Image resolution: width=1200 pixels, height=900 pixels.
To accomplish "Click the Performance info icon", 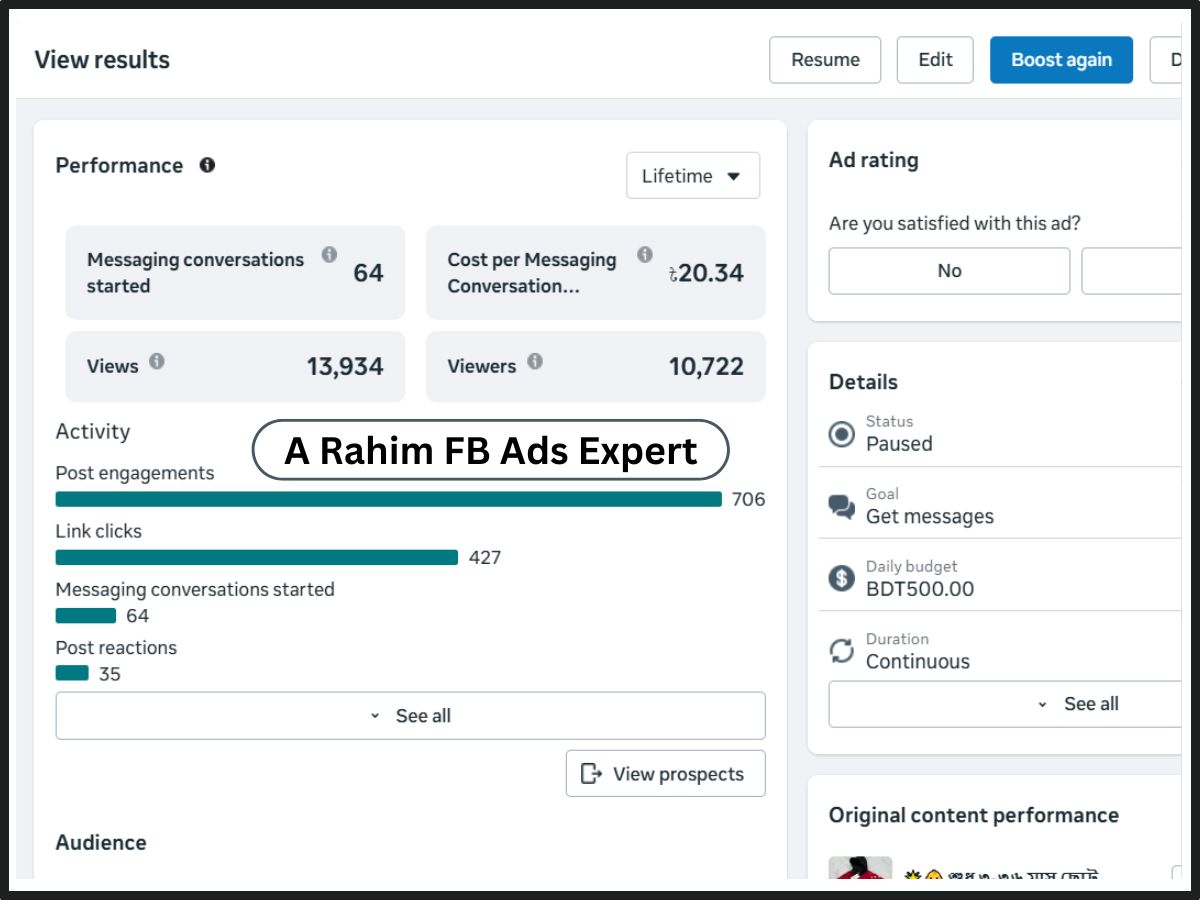I will pos(207,165).
